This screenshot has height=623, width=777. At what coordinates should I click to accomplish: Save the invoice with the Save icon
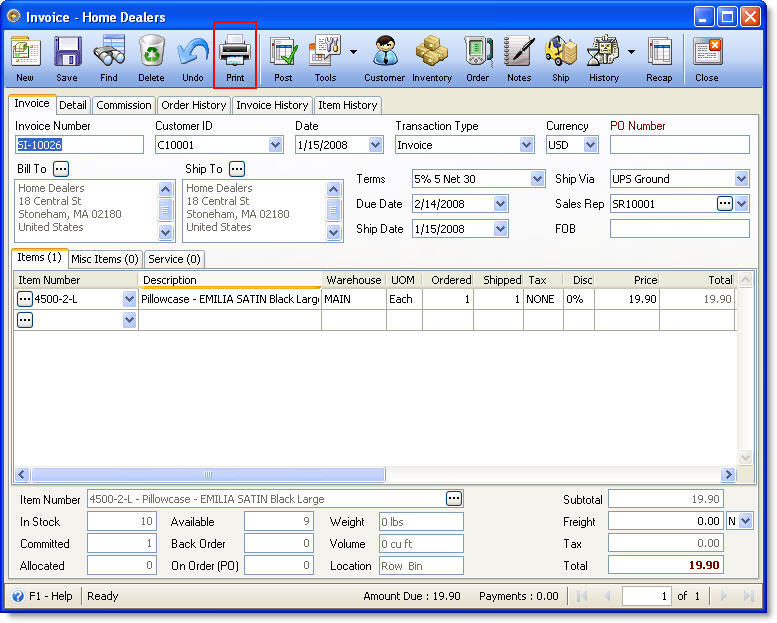click(x=67, y=57)
